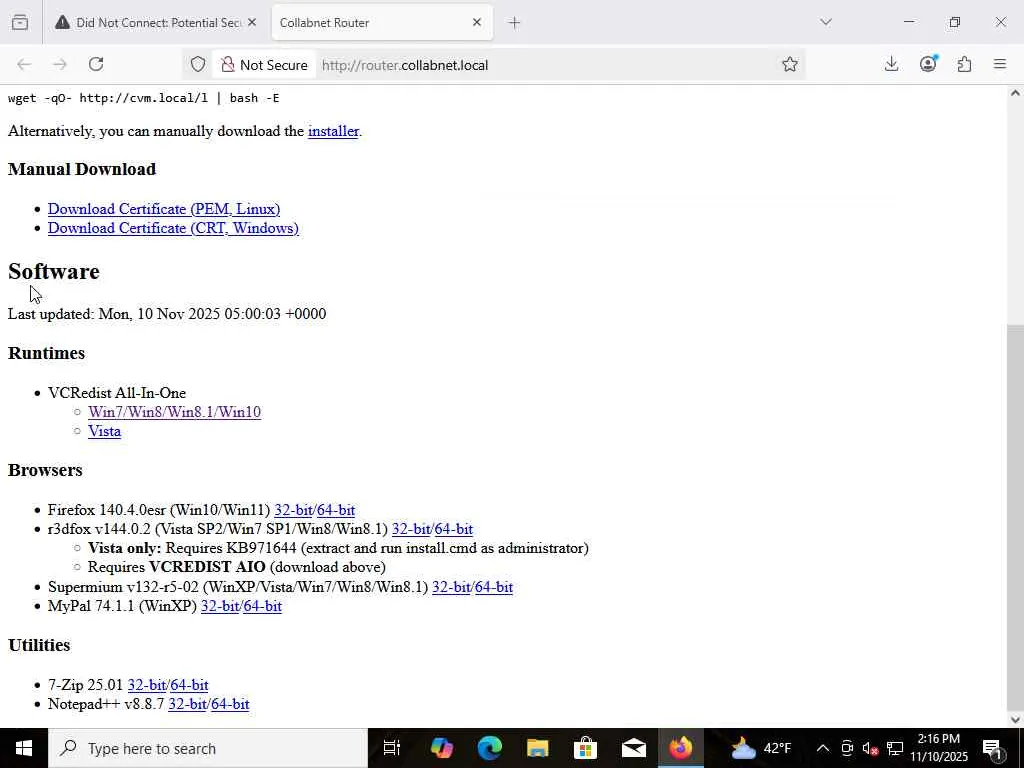Open Task View on taskbar
The height and width of the screenshot is (768, 1024).
392,748
